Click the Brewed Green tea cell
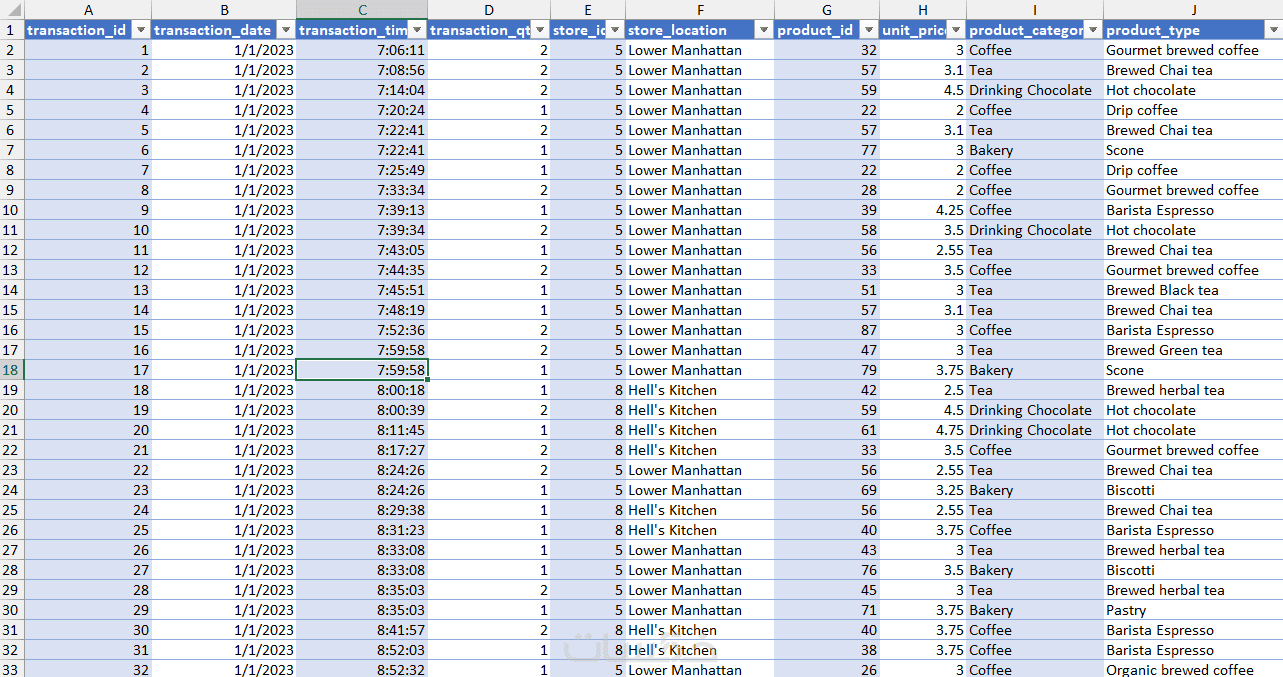The width and height of the screenshot is (1283, 677). 1193,350
